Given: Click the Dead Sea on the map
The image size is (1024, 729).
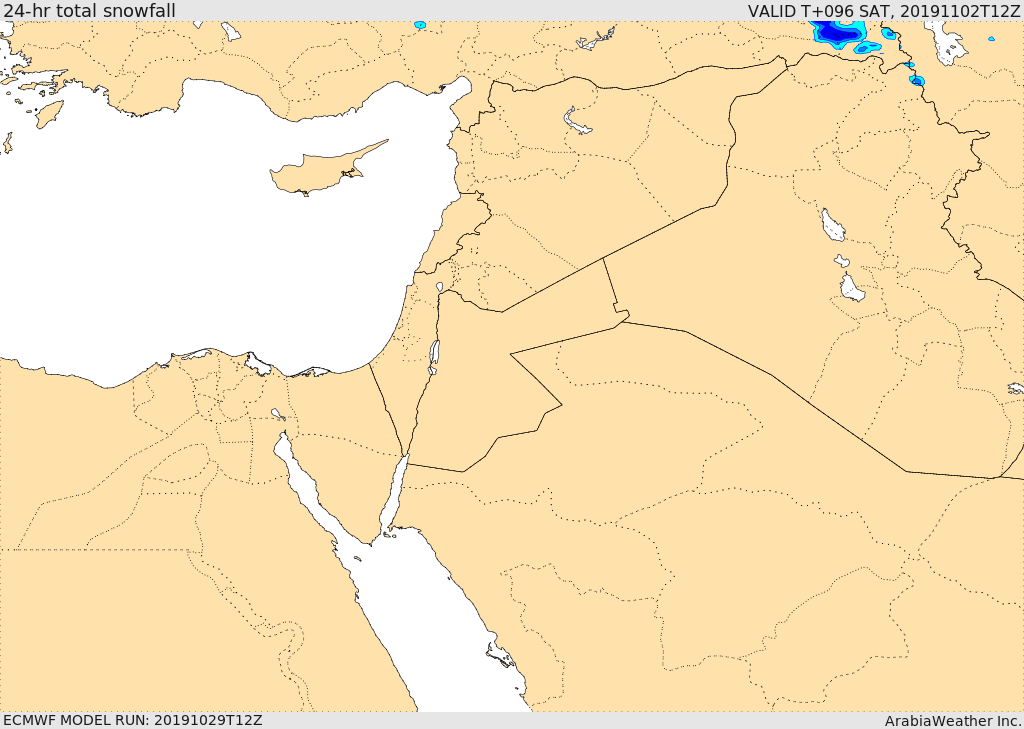Looking at the screenshot, I should pos(434,353).
